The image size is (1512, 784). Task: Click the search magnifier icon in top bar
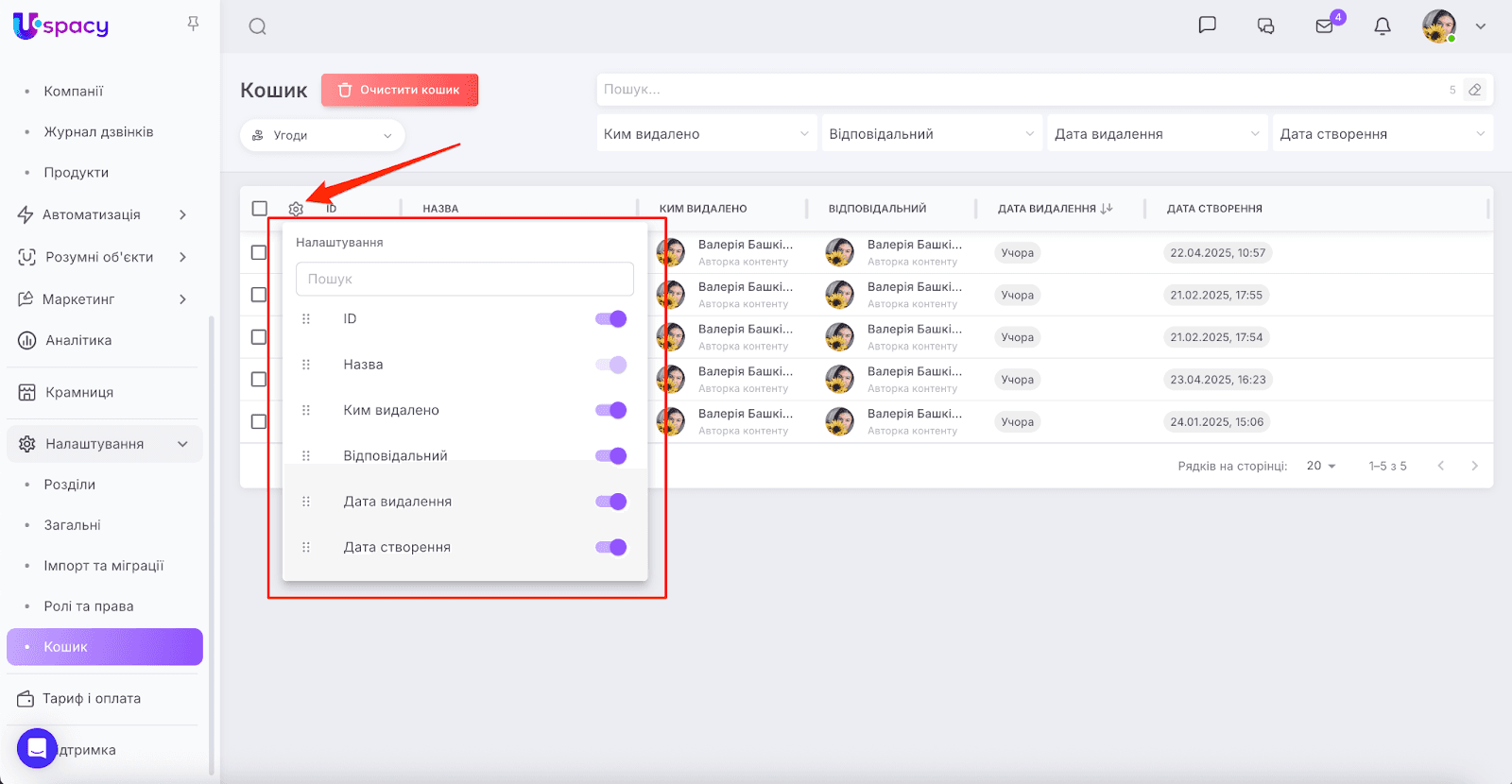257,26
